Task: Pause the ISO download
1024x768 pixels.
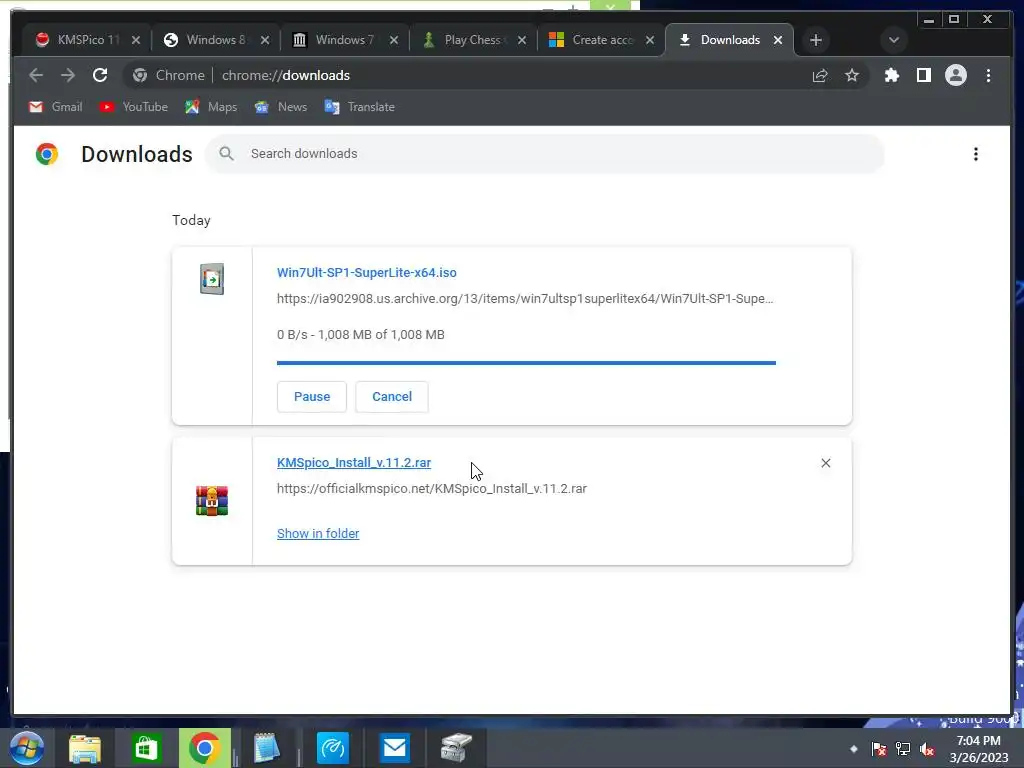Action: pos(312,396)
